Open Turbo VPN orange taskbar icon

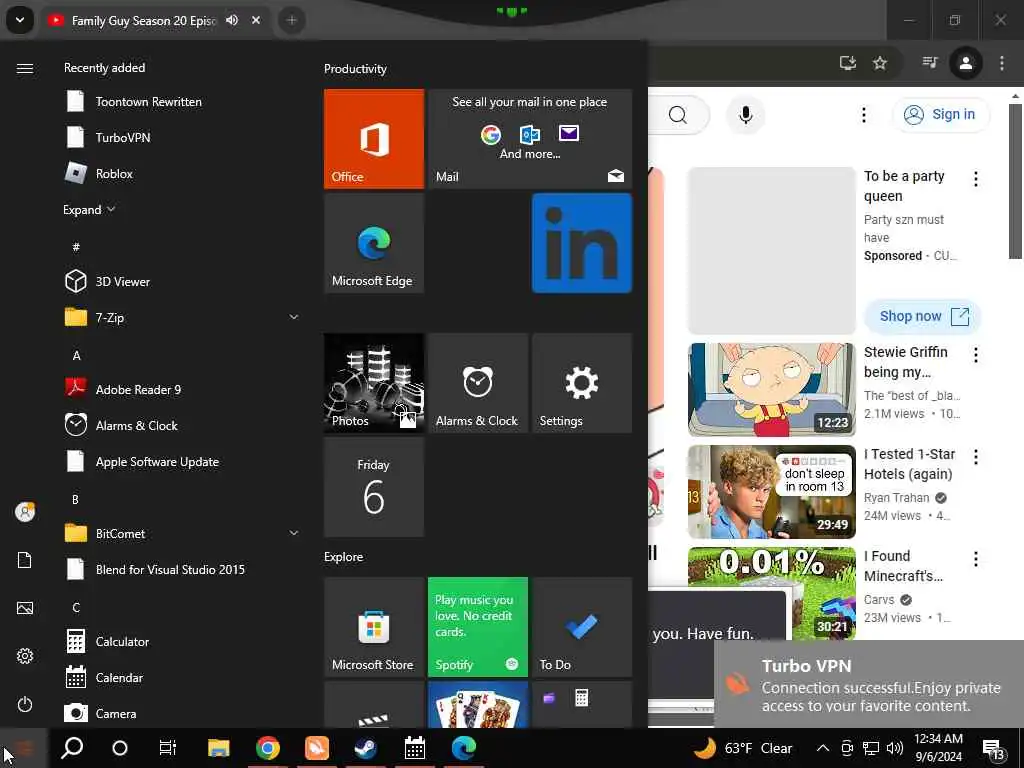[x=317, y=748]
